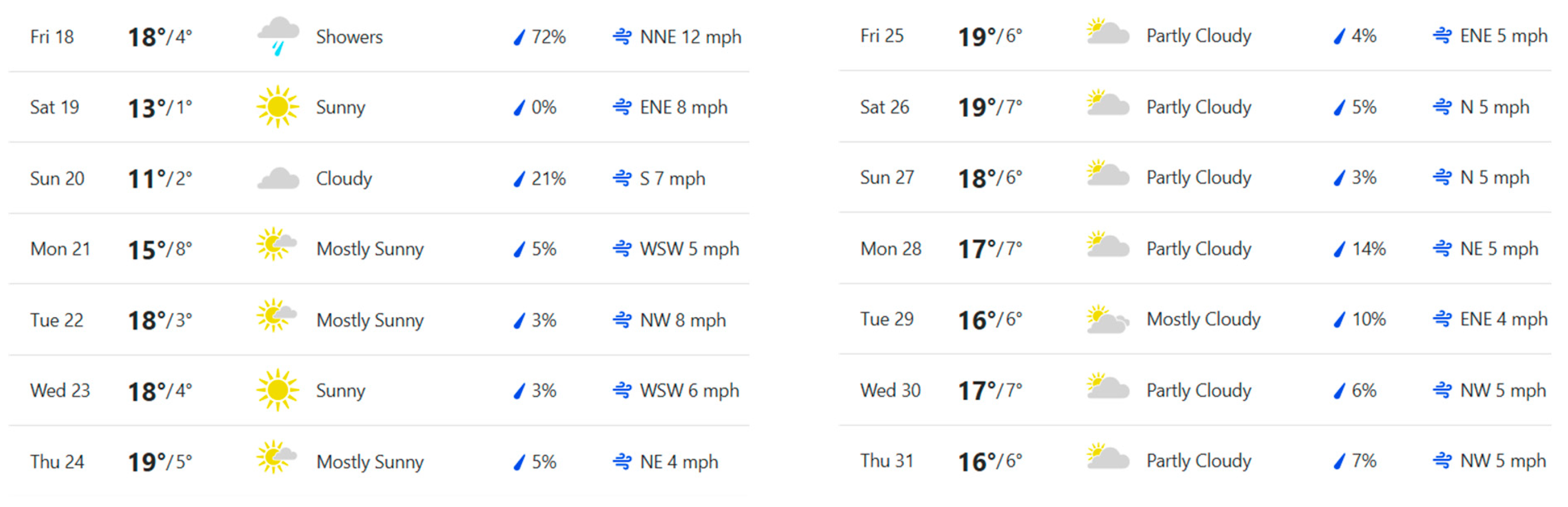Viewport: 1568px width, 507px height.
Task: Click the raindrop icon beside 14%
Action: (x=1339, y=249)
